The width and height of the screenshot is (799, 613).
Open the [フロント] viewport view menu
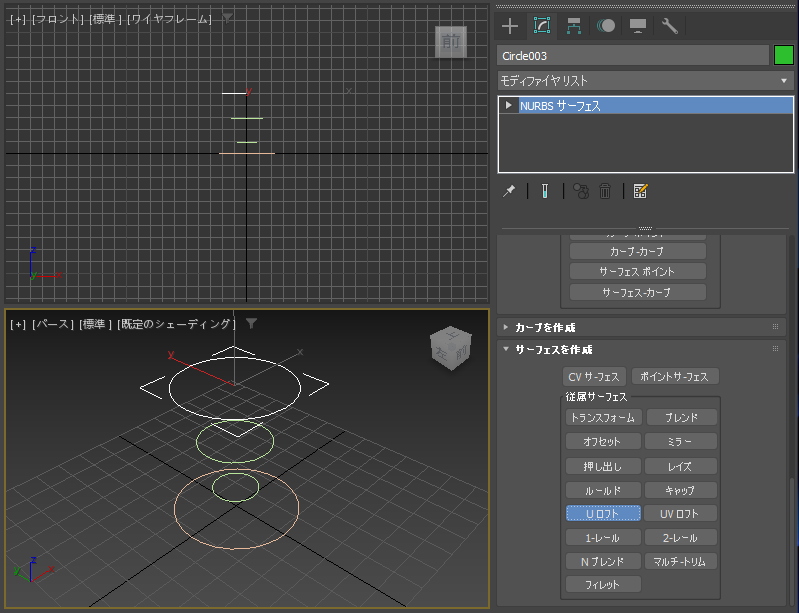[58, 19]
